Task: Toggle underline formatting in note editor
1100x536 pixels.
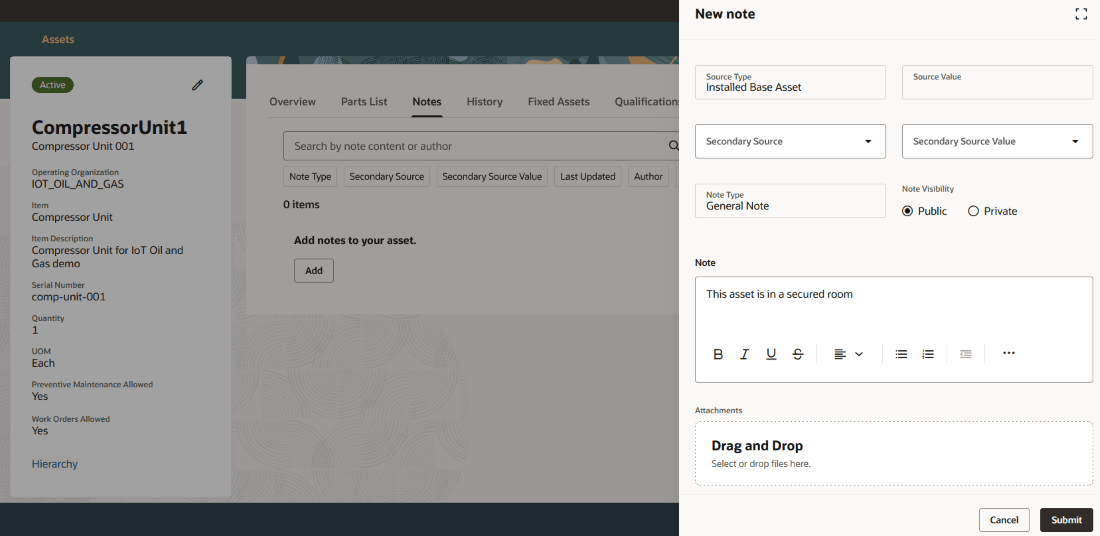Action: coord(771,354)
